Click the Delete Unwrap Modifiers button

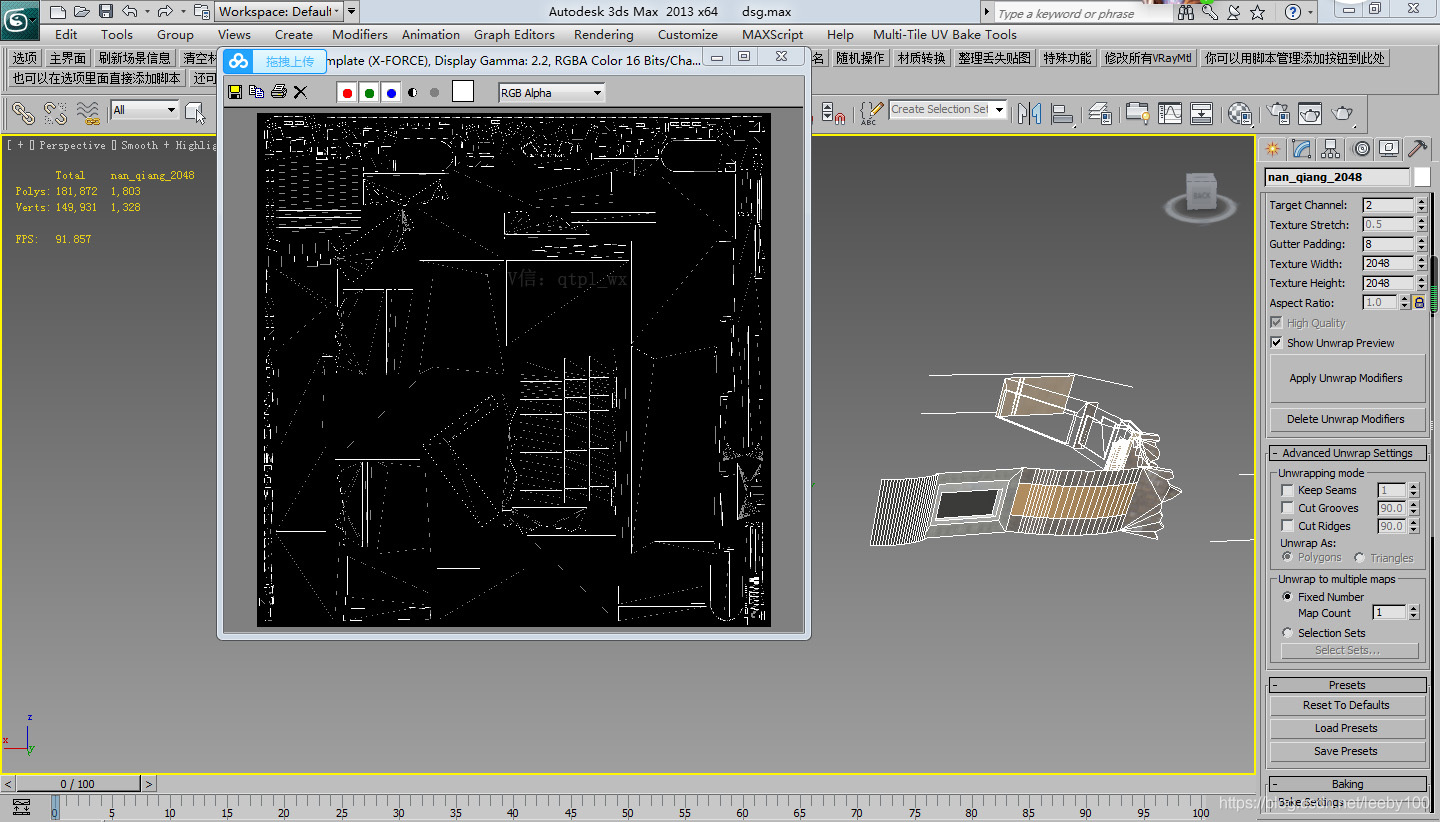[x=1347, y=419]
